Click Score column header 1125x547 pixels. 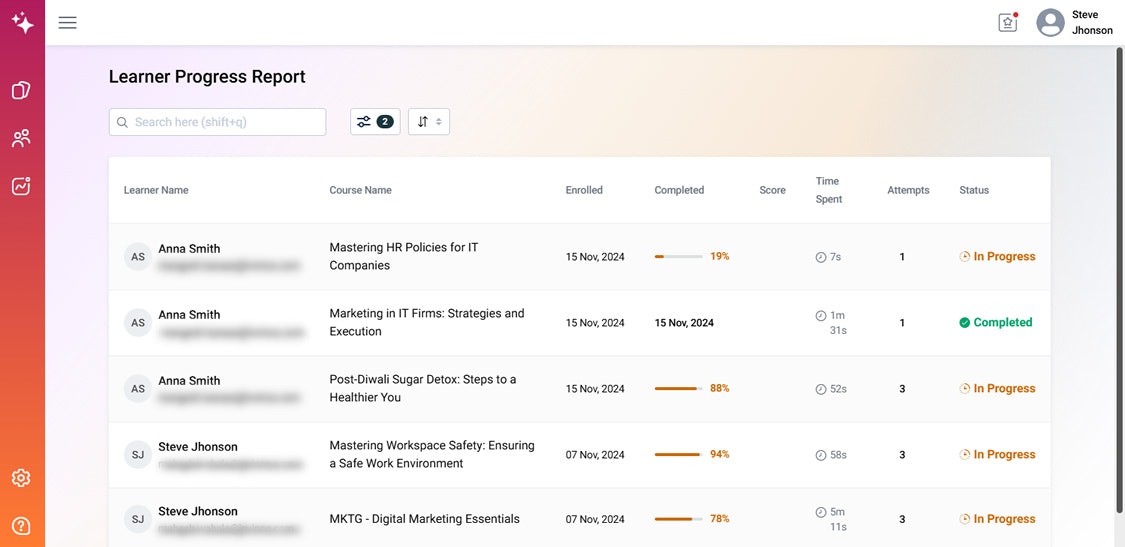coord(772,190)
